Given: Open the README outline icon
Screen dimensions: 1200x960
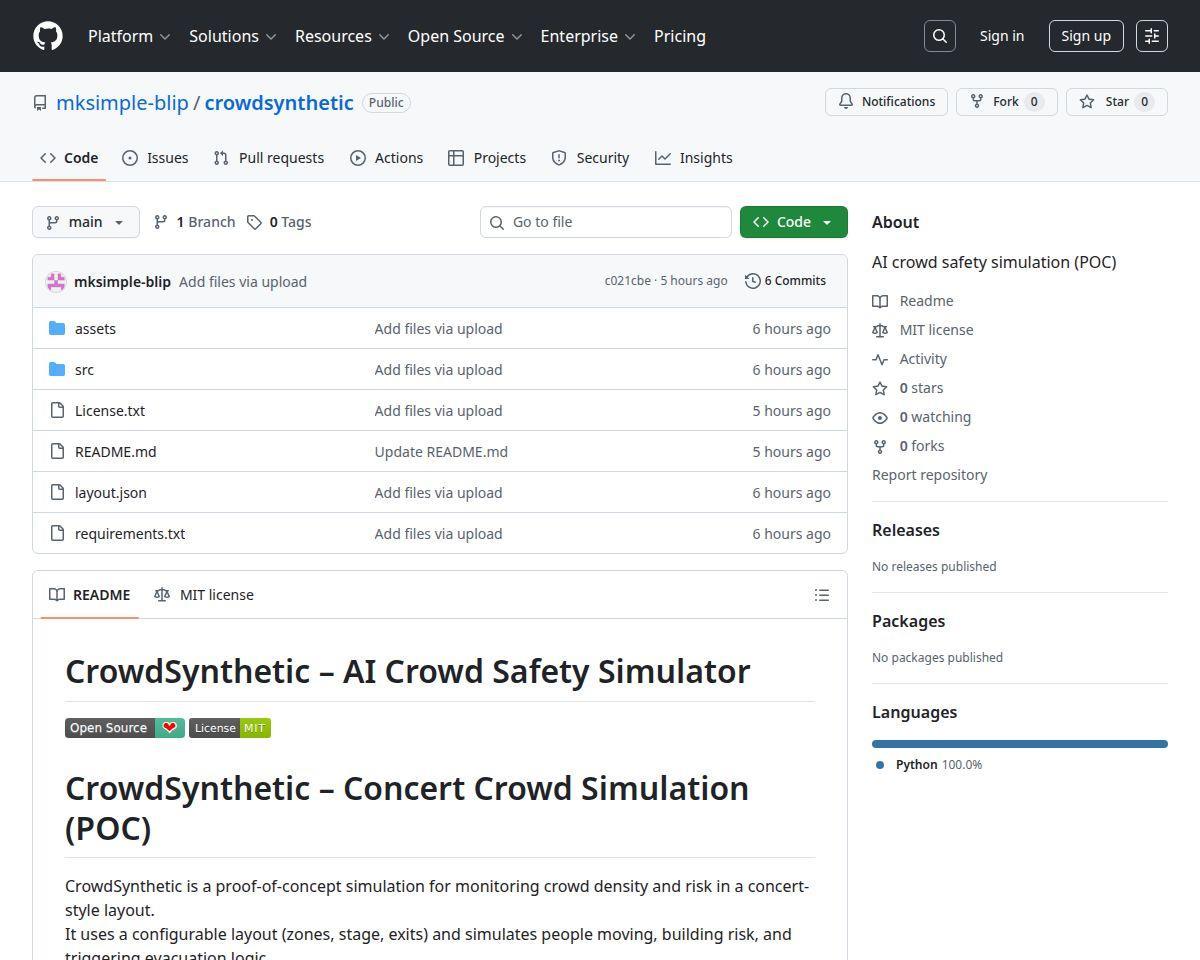Looking at the screenshot, I should [822, 595].
